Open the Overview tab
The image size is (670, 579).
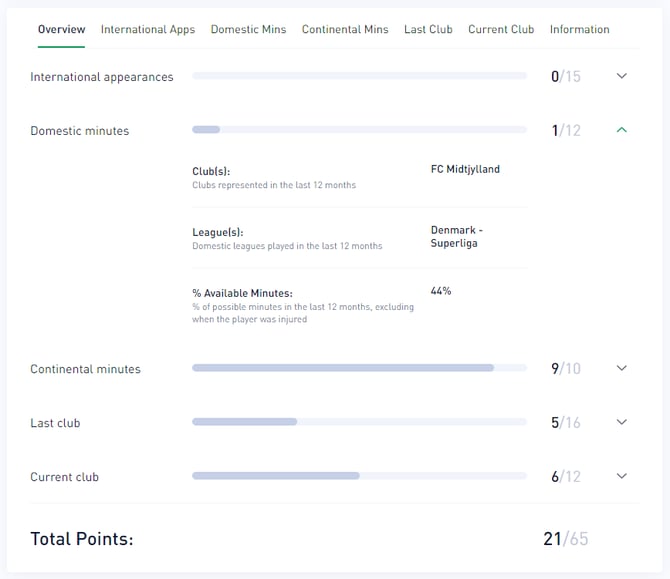[61, 29]
